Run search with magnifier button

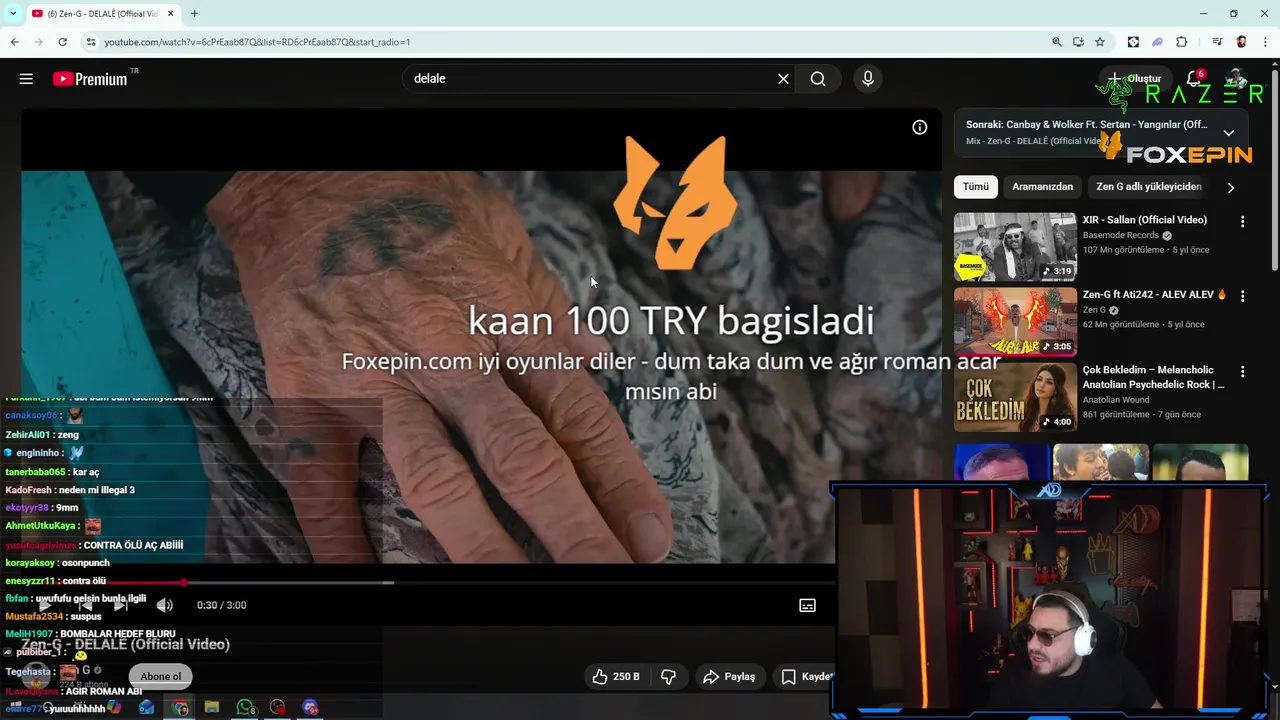pos(818,79)
